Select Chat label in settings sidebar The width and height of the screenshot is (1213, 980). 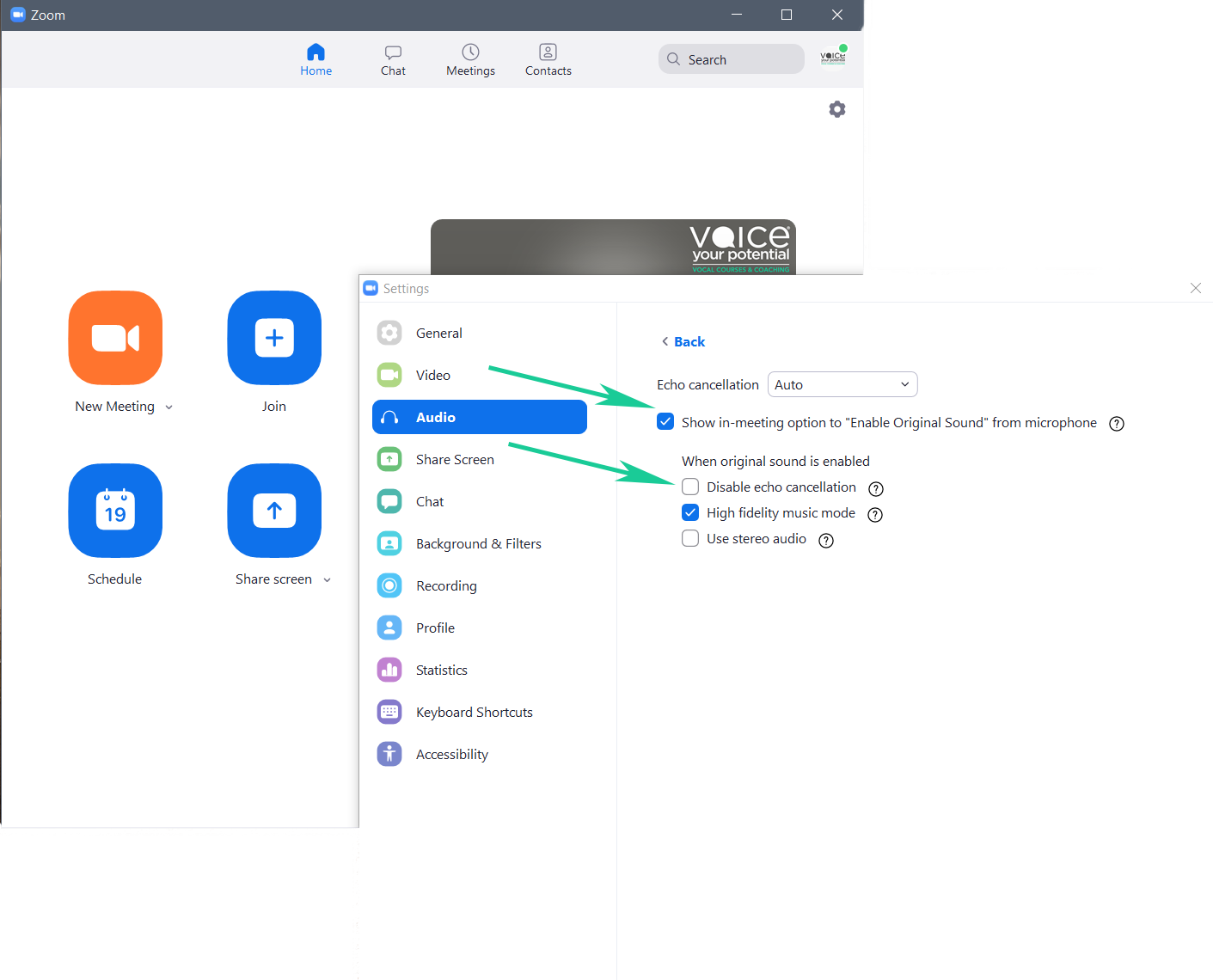pyautogui.click(x=430, y=501)
